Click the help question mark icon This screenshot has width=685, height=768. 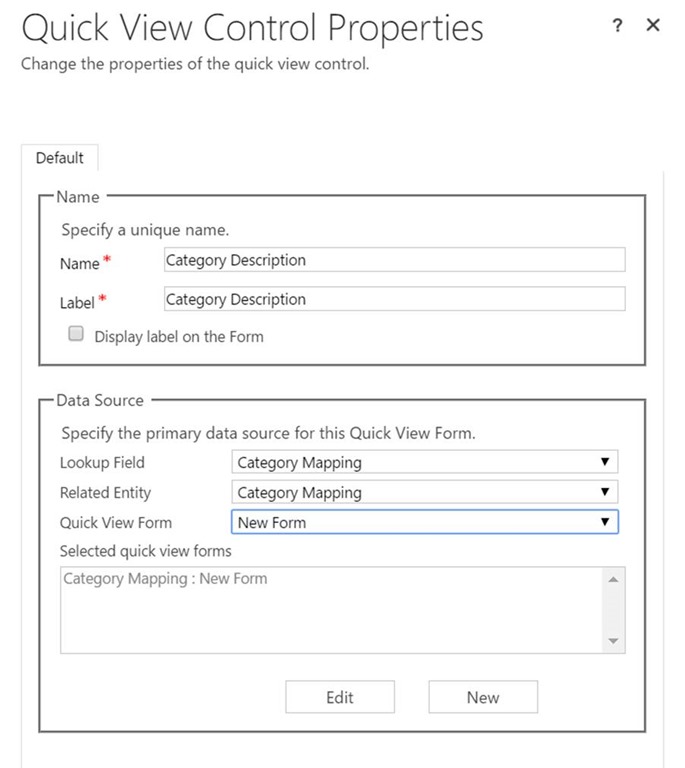click(x=618, y=27)
